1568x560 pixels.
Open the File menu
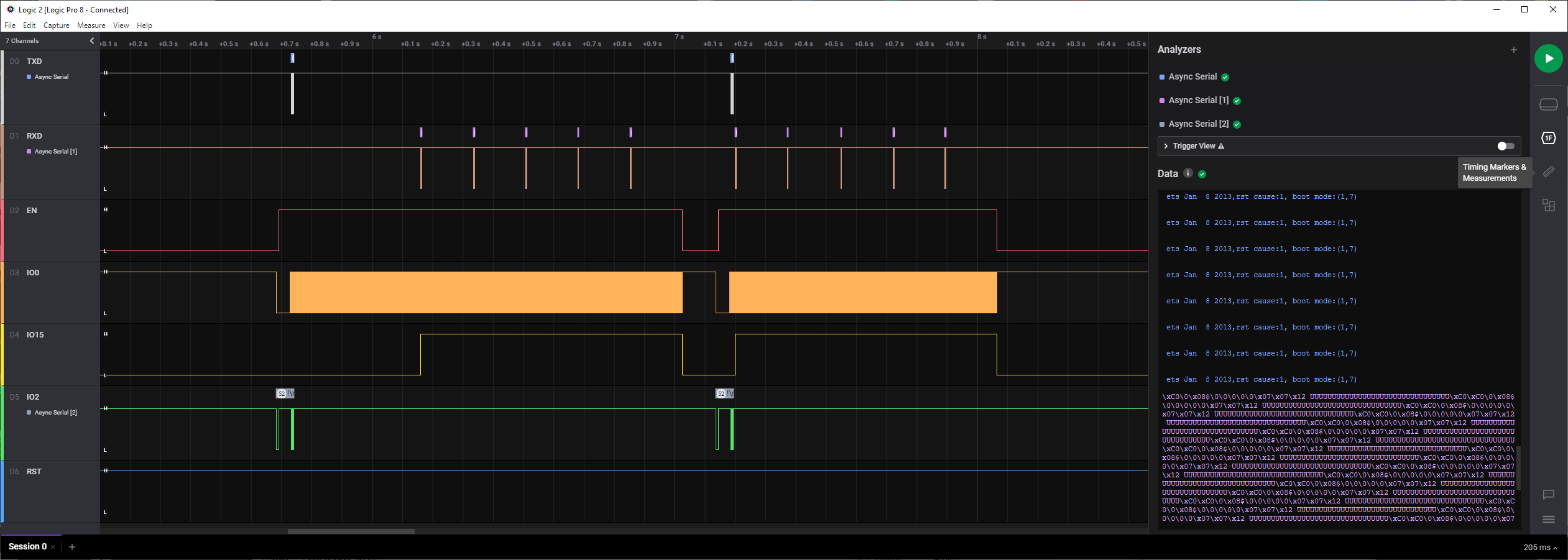(10, 25)
